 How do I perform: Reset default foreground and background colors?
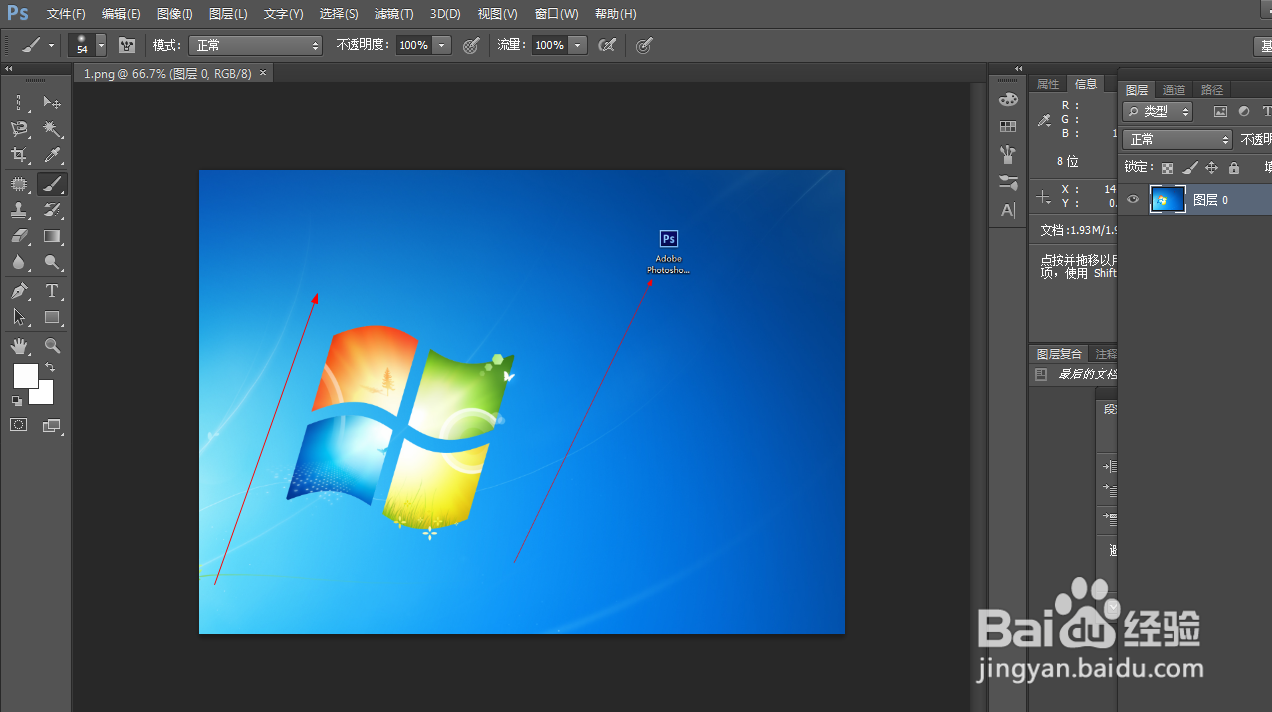(17, 400)
